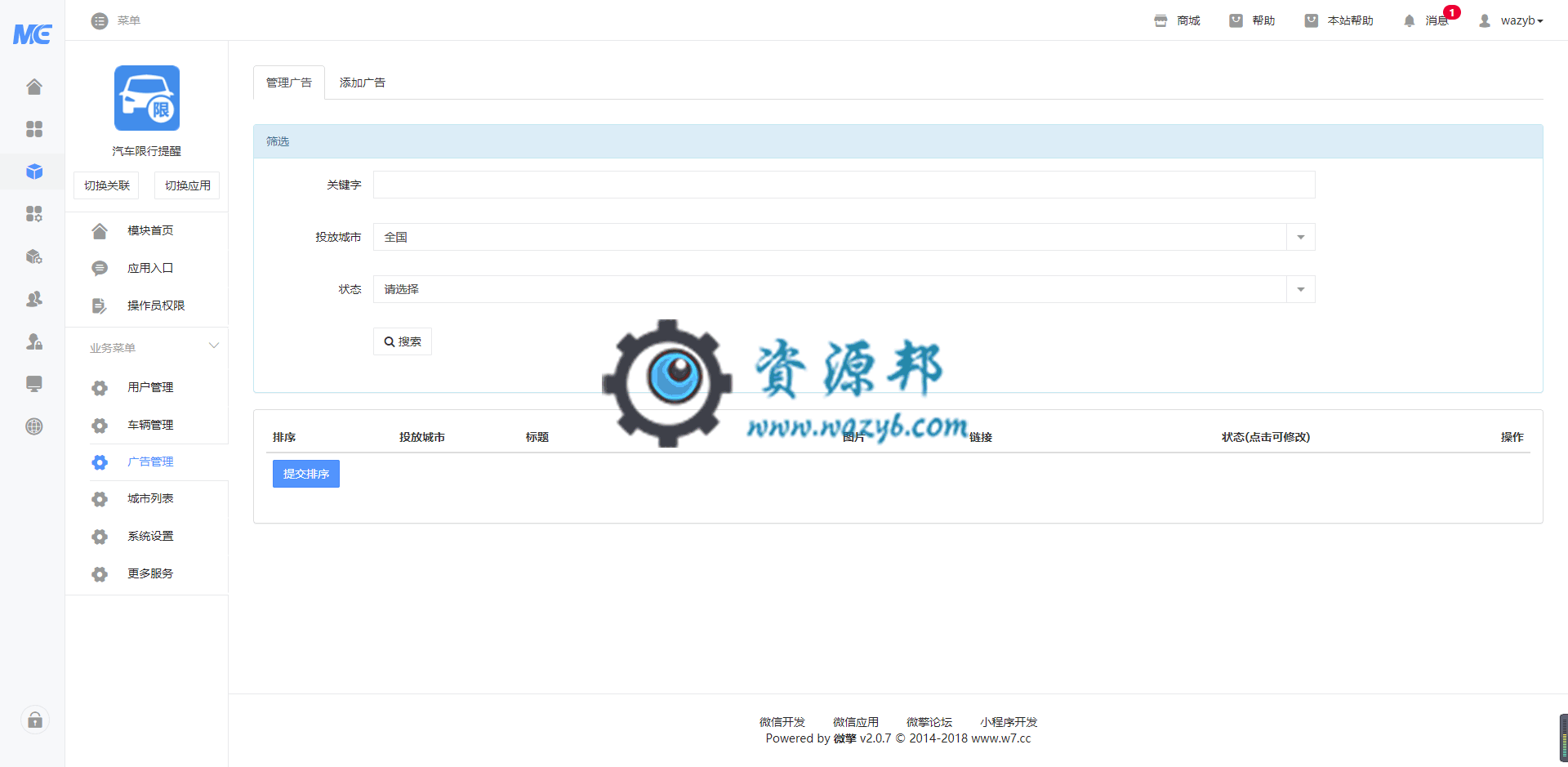Click the lock icon at rail bottom
Image resolution: width=1568 pixels, height=767 pixels.
tap(35, 720)
